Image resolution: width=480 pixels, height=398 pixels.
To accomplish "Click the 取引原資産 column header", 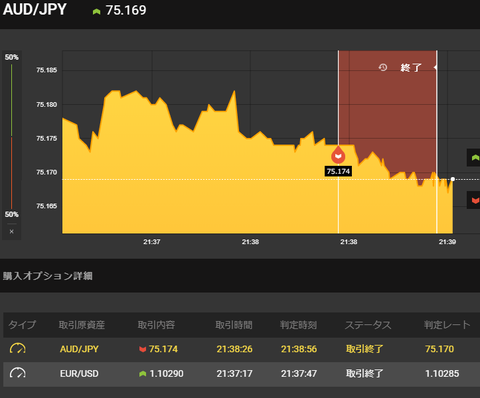I will pyautogui.click(x=82, y=325).
